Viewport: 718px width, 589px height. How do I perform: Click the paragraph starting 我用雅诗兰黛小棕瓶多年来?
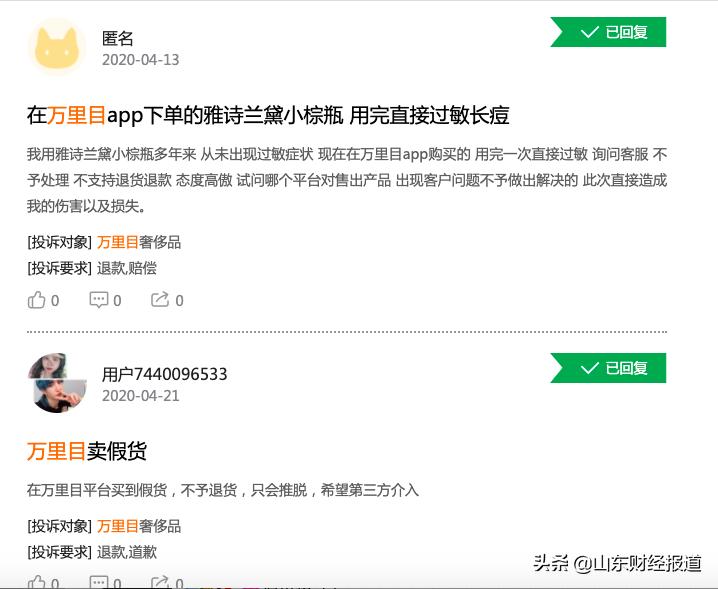(x=347, y=180)
